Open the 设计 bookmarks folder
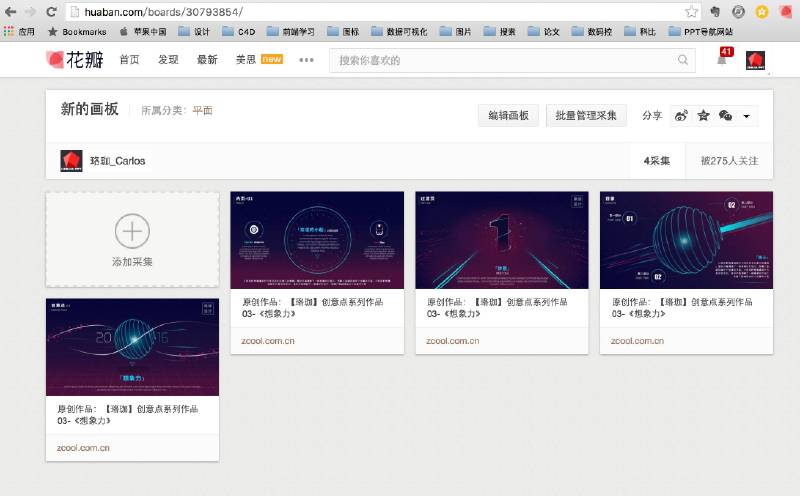 (x=194, y=32)
